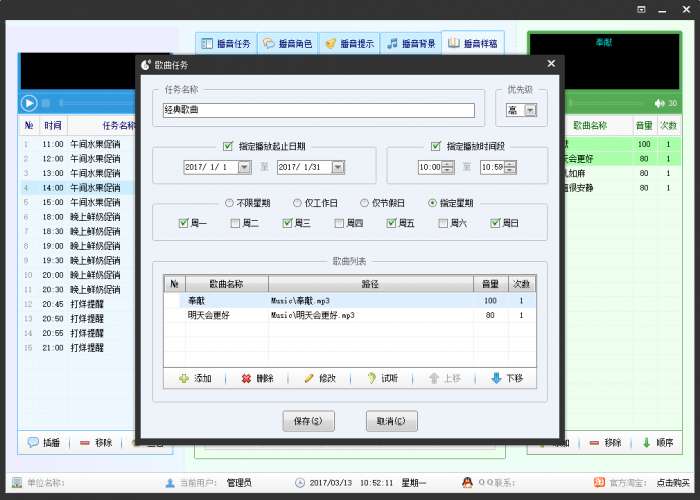Switch to the 播音提示 tab
This screenshot has width=700, height=500.
coord(350,43)
